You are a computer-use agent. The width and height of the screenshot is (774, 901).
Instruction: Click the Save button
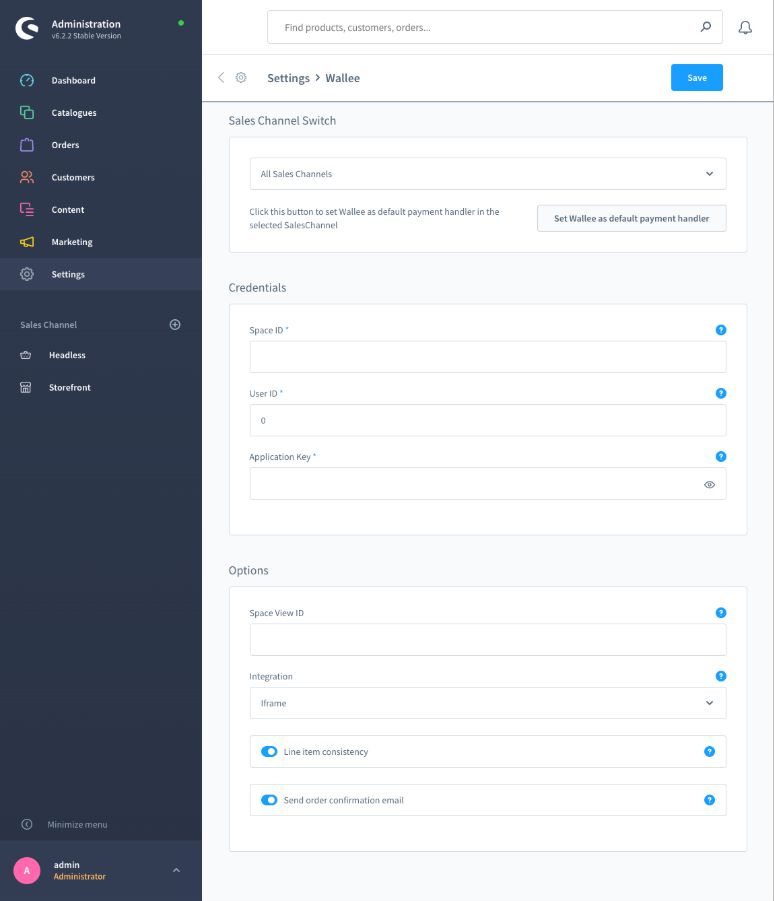click(x=696, y=78)
